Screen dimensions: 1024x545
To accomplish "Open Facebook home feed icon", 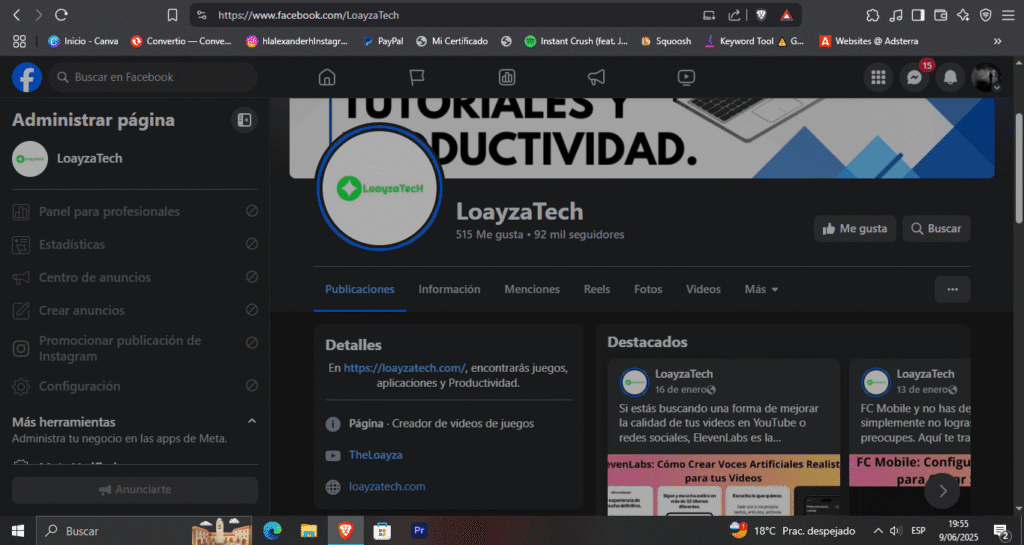I will coord(327,77).
